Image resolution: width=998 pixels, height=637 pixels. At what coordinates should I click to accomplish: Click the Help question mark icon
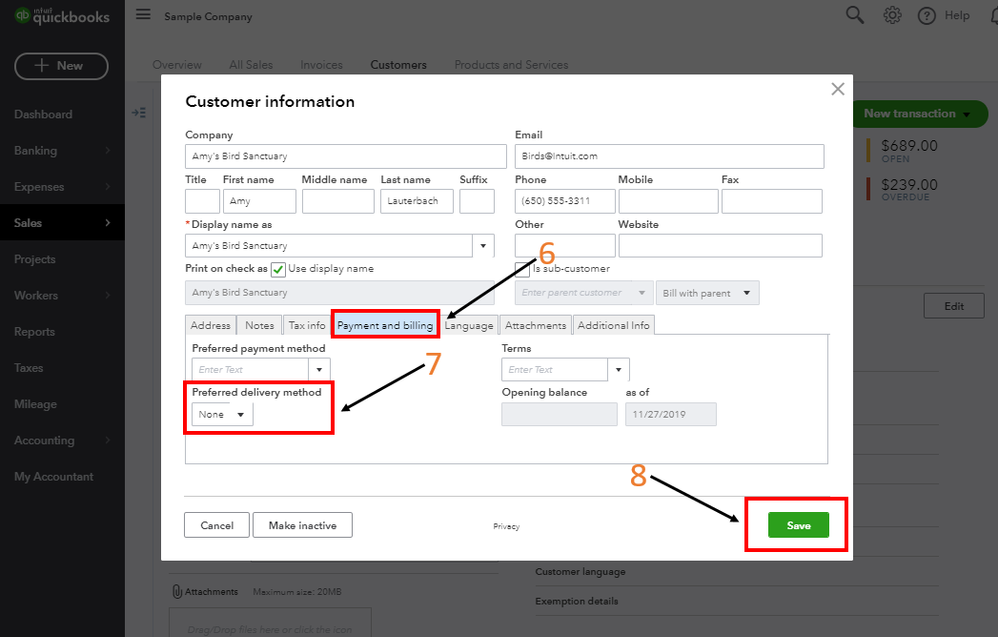pos(927,16)
